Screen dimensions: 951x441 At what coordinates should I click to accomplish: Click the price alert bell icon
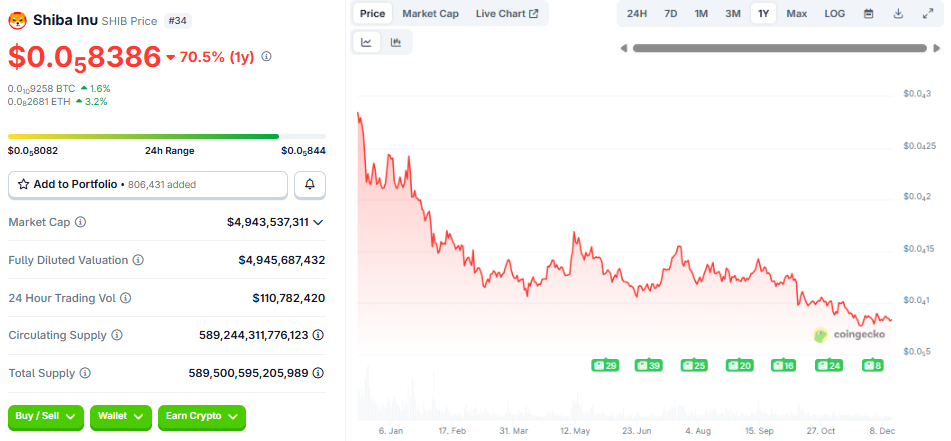point(310,184)
